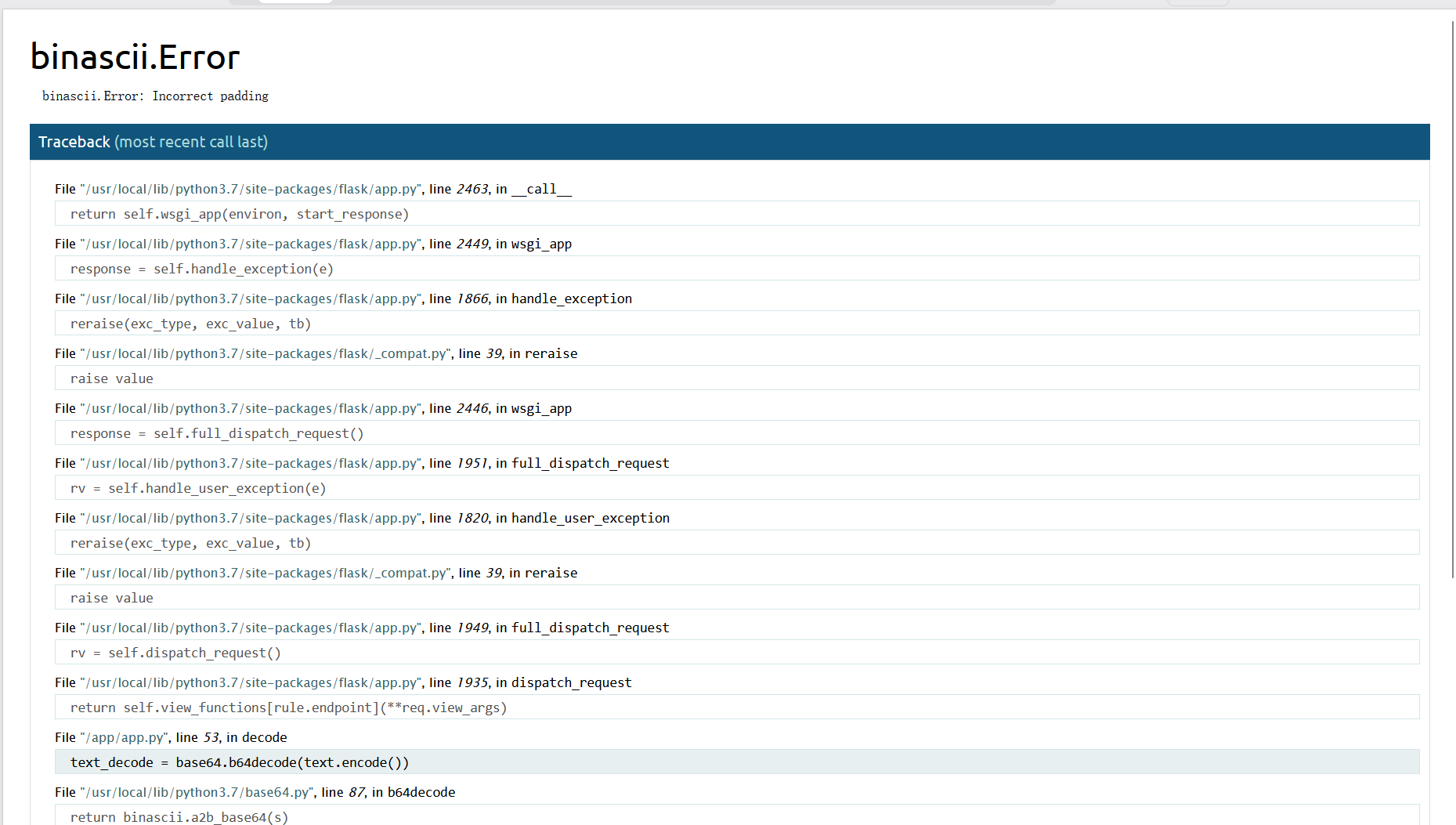Click the highlighted 'text_decode = base64.b64decode' line

[239, 762]
